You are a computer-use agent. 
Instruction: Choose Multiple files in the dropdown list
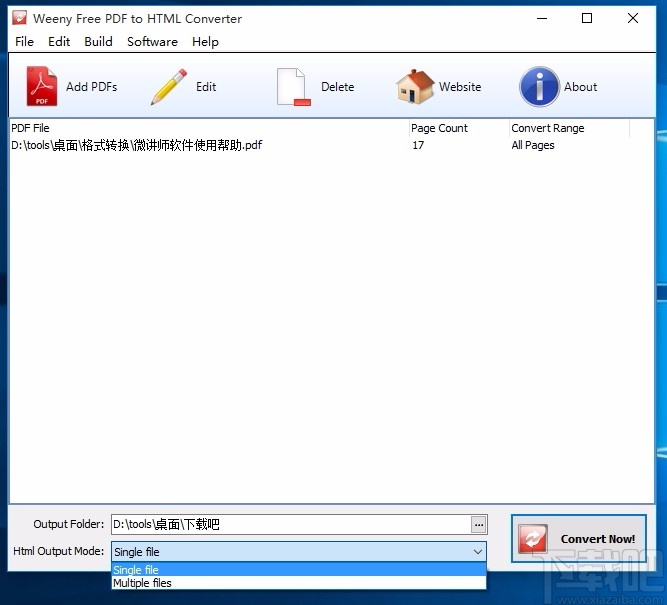pyautogui.click(x=299, y=583)
